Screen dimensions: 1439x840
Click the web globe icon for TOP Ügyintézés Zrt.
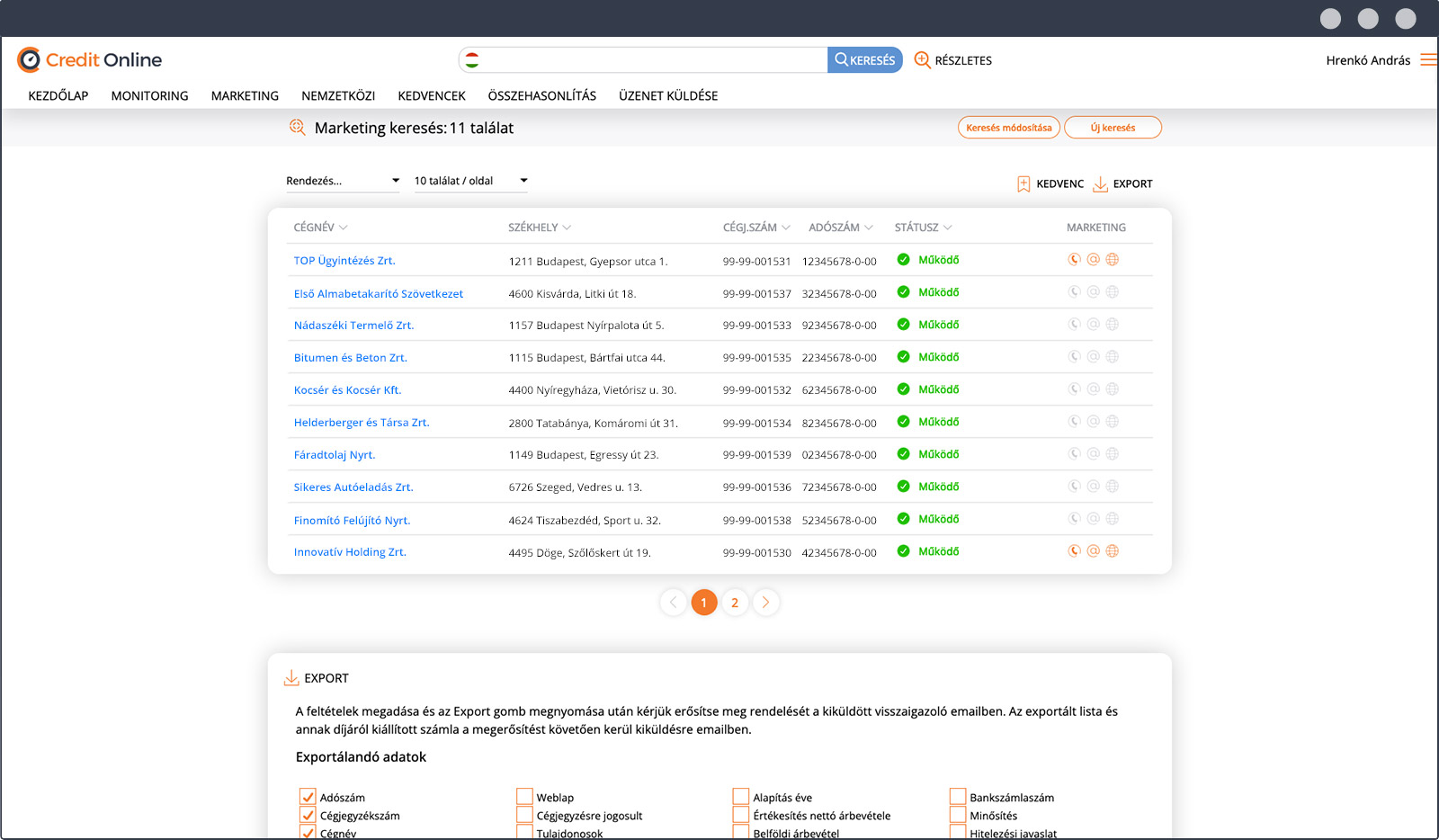click(1113, 260)
